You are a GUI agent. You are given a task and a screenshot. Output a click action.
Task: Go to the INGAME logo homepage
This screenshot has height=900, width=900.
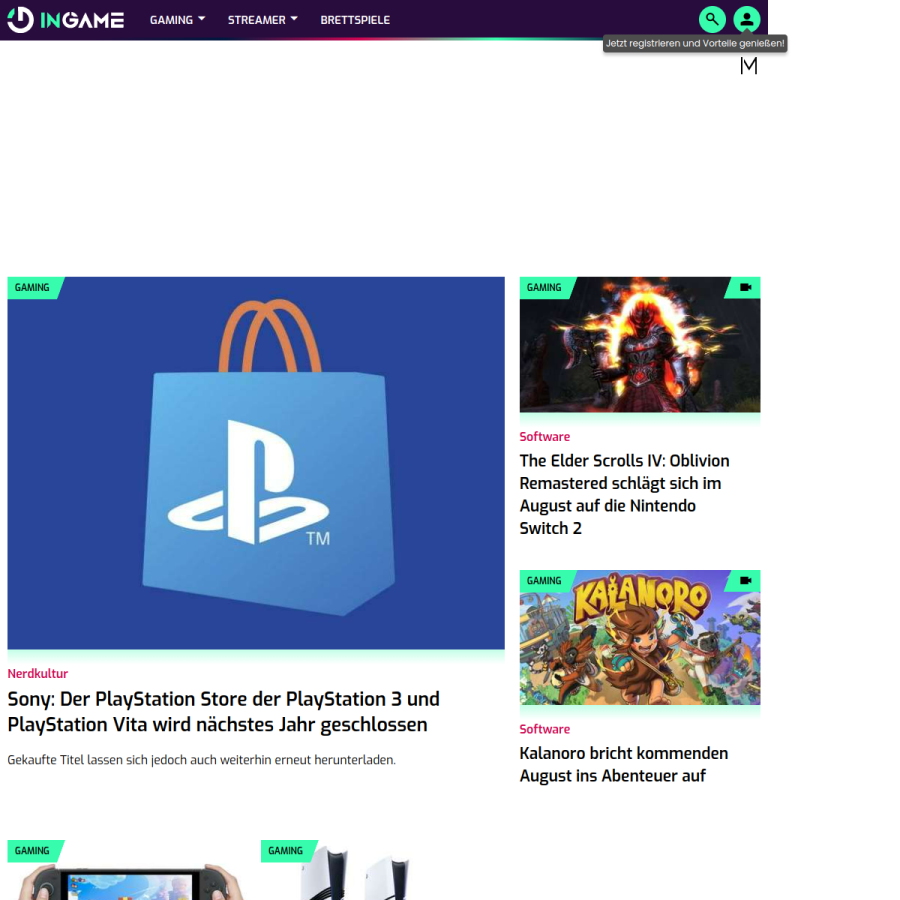coord(65,20)
